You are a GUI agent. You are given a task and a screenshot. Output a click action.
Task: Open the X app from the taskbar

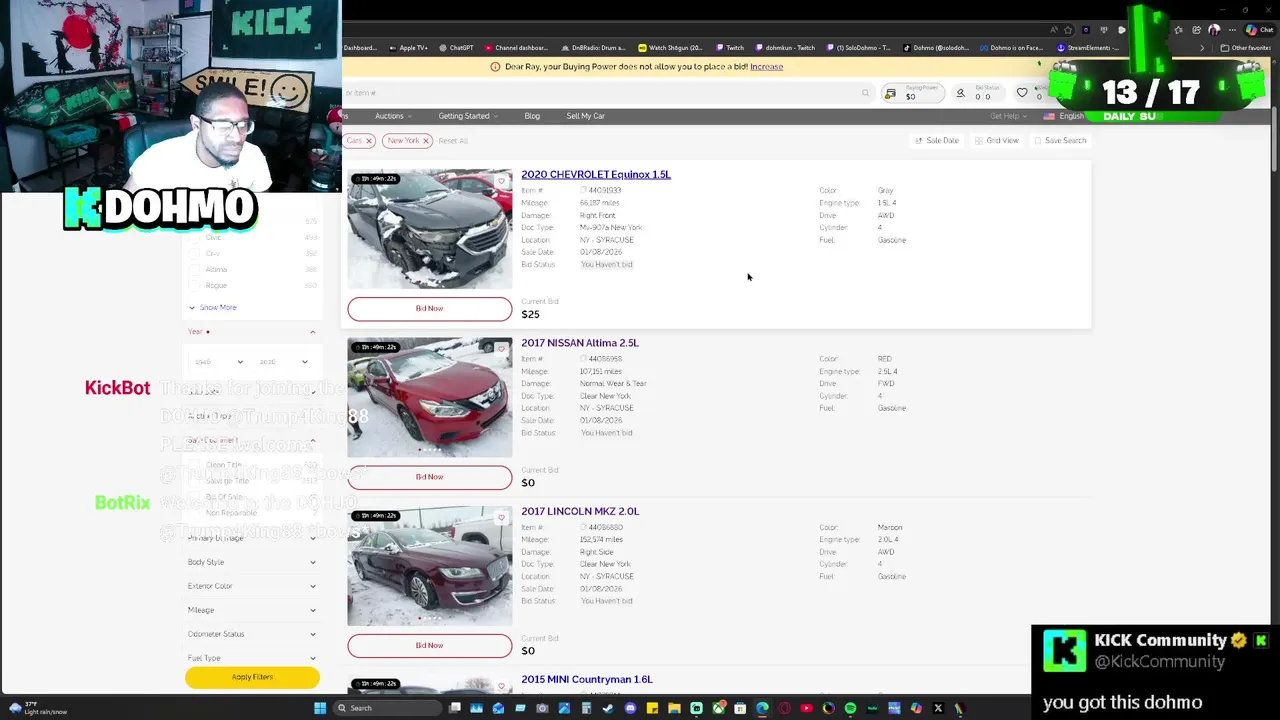pyautogui.click(x=938, y=708)
